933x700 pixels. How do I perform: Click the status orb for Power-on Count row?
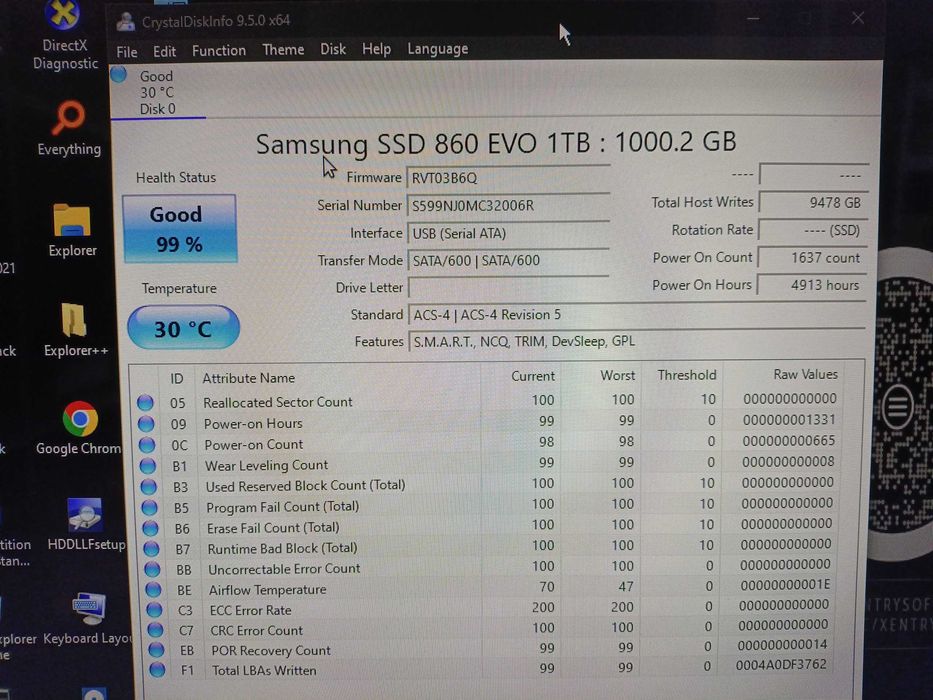(146, 445)
